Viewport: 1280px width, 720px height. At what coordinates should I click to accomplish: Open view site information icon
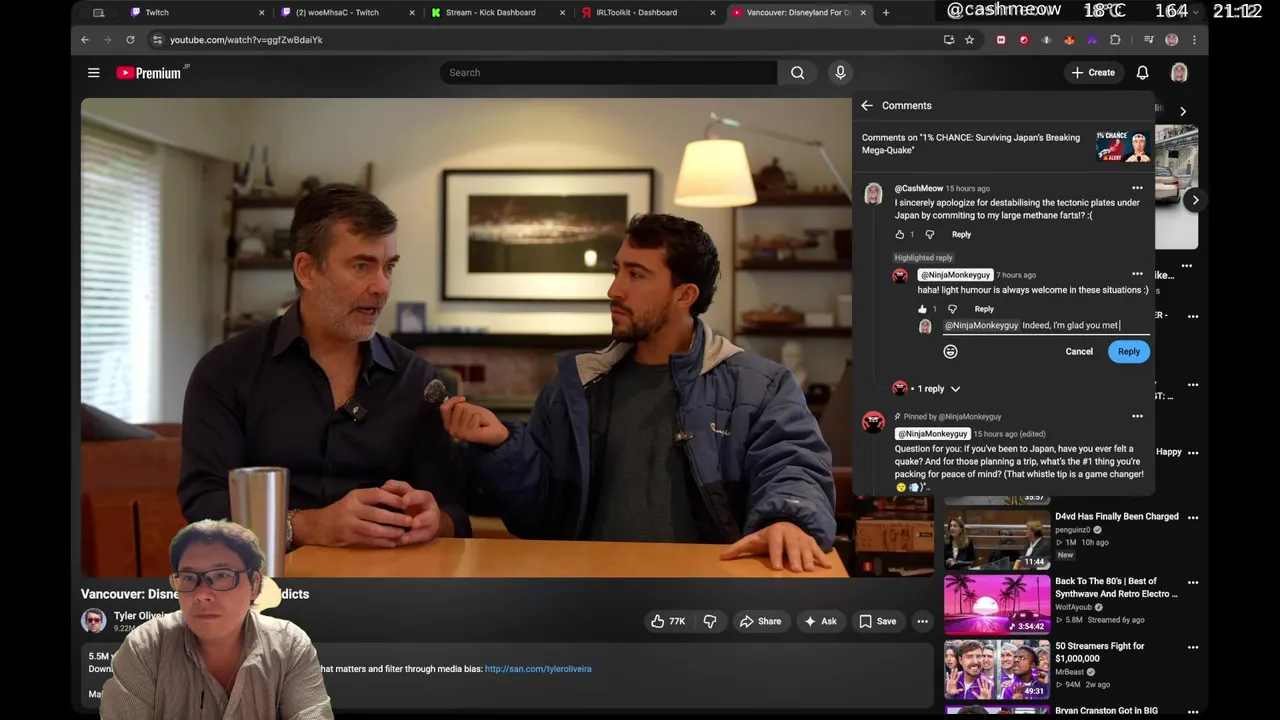(x=157, y=40)
